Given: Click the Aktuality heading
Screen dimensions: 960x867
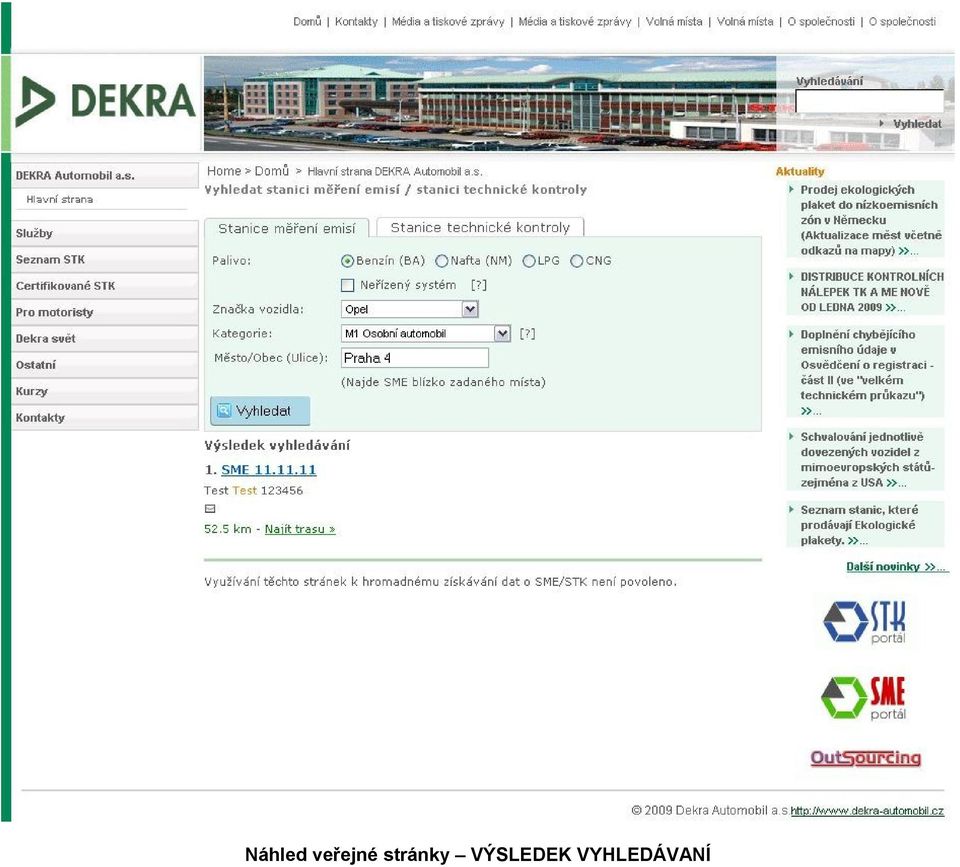Looking at the screenshot, I should pyautogui.click(x=800, y=171).
